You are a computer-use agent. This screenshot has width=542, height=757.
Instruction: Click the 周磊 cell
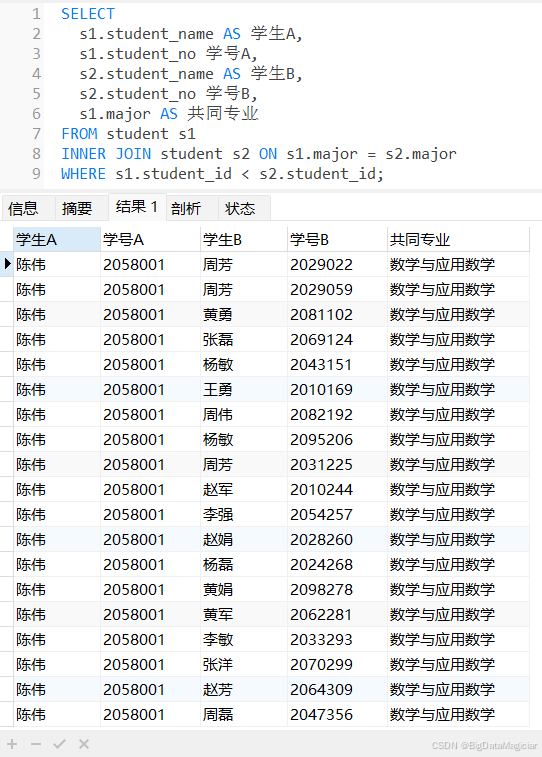coord(244,715)
